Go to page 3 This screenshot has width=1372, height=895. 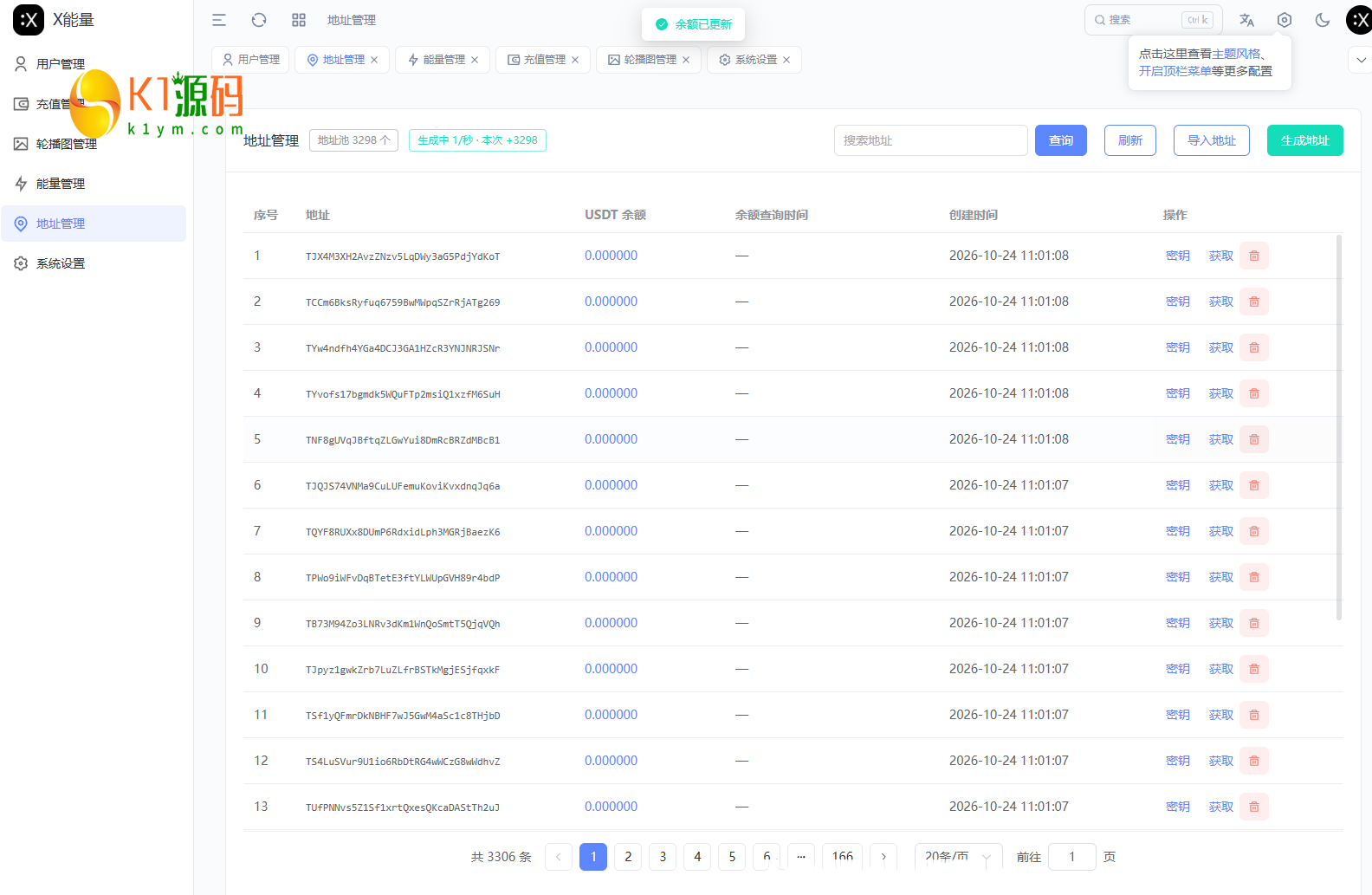(663, 857)
